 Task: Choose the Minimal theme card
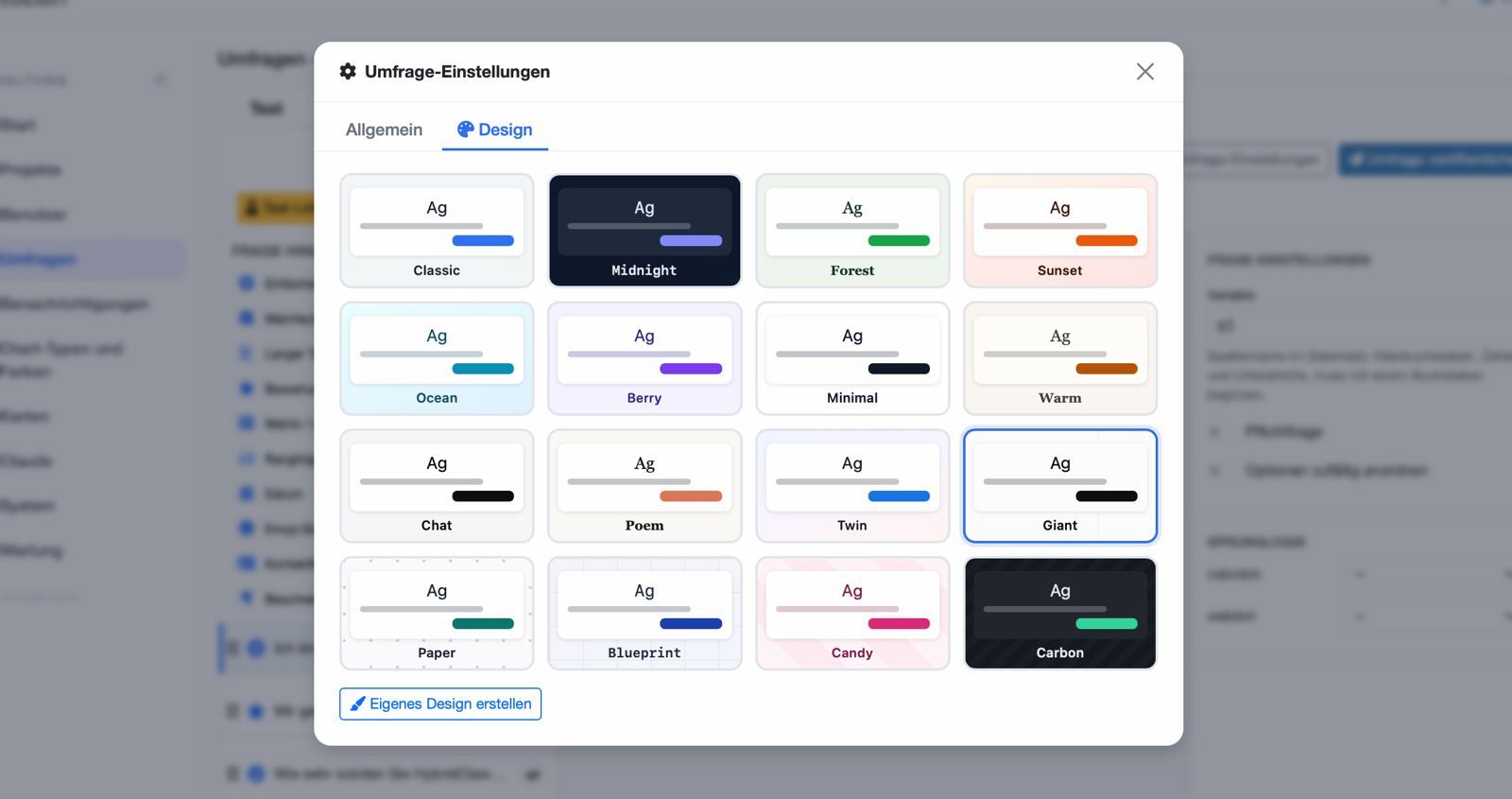point(852,358)
